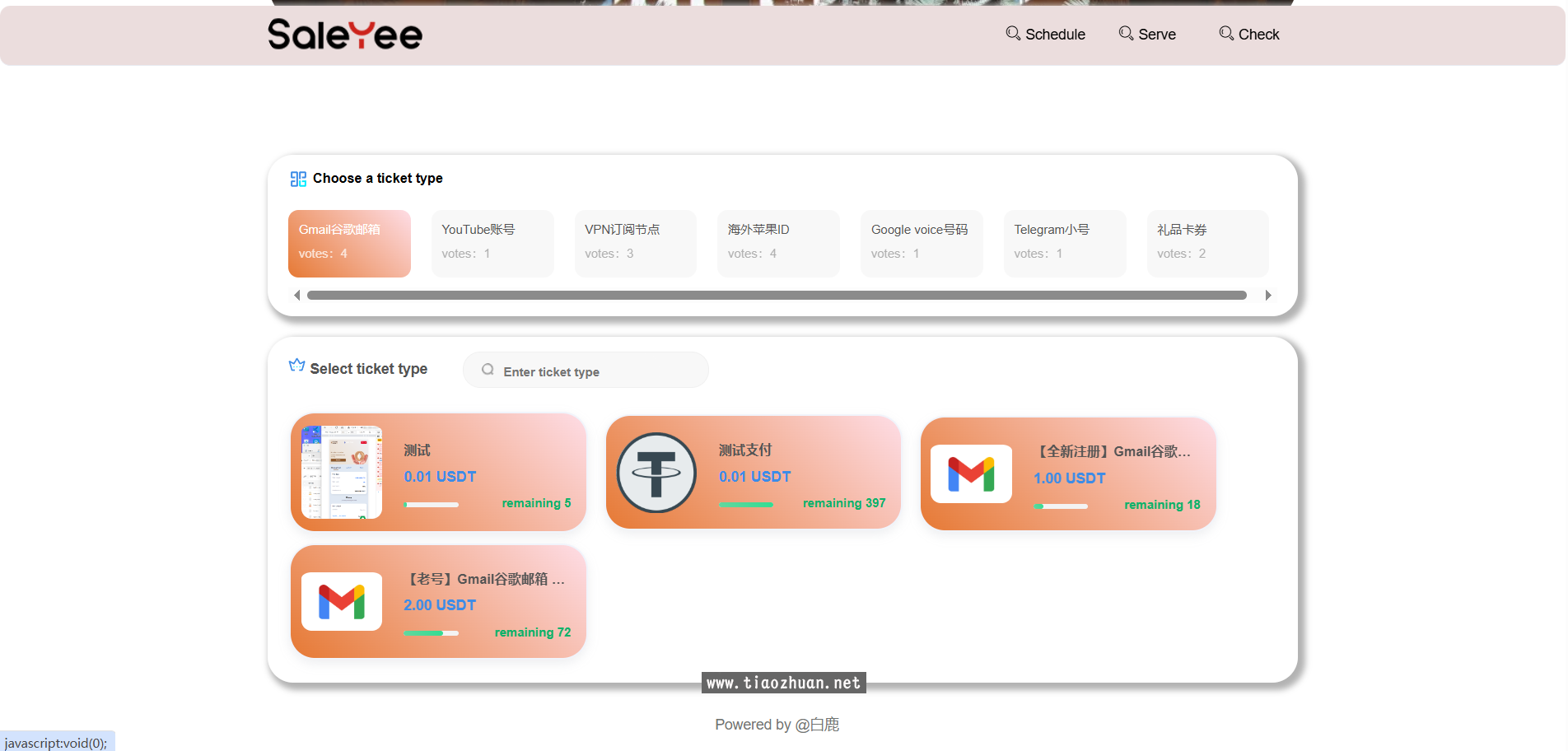Click the Gmail icon on 老号 card
This screenshot has width=1568, height=751.
click(341, 602)
